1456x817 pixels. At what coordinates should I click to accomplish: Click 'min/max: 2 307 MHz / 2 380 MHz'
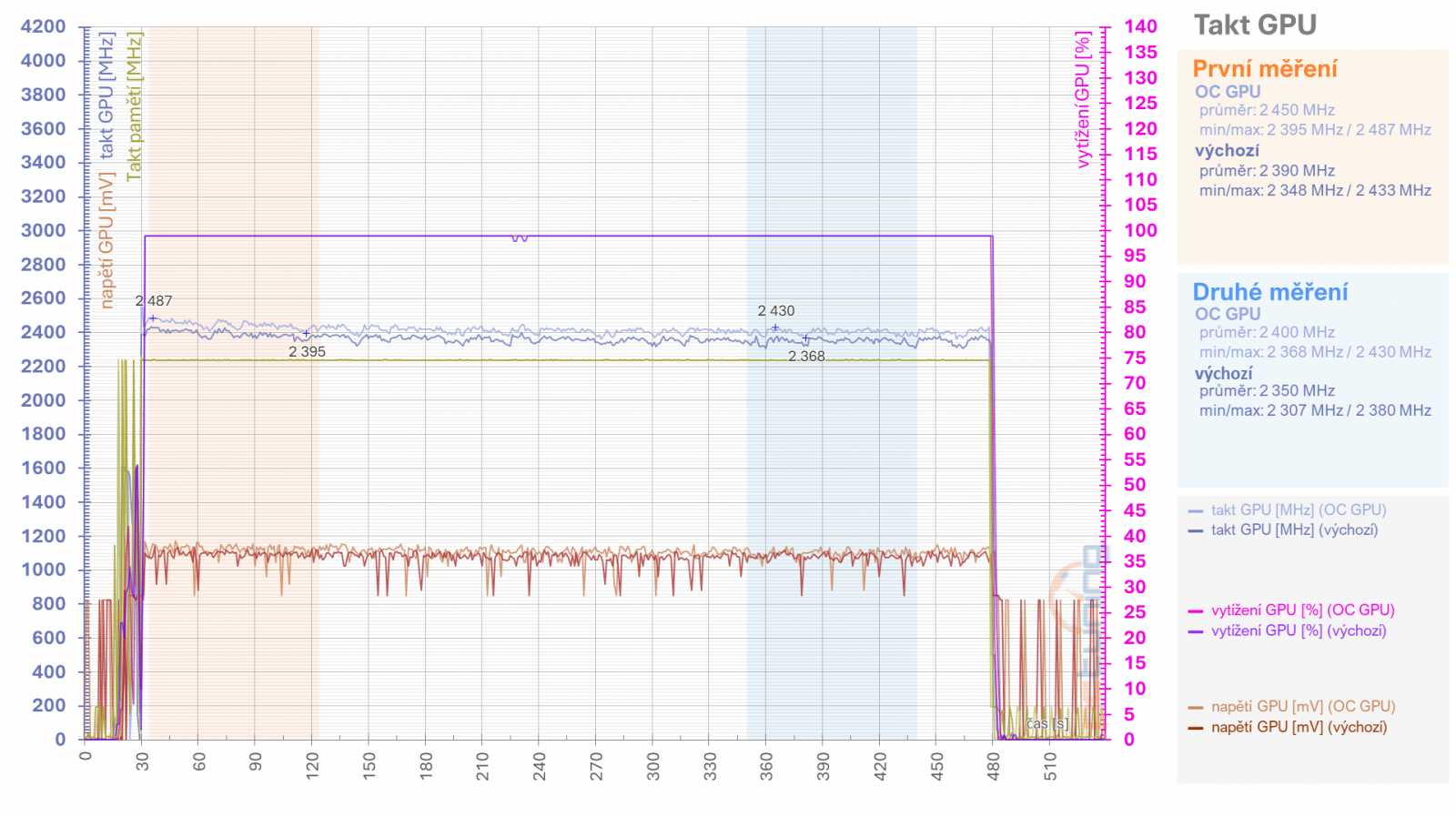pos(1315,411)
